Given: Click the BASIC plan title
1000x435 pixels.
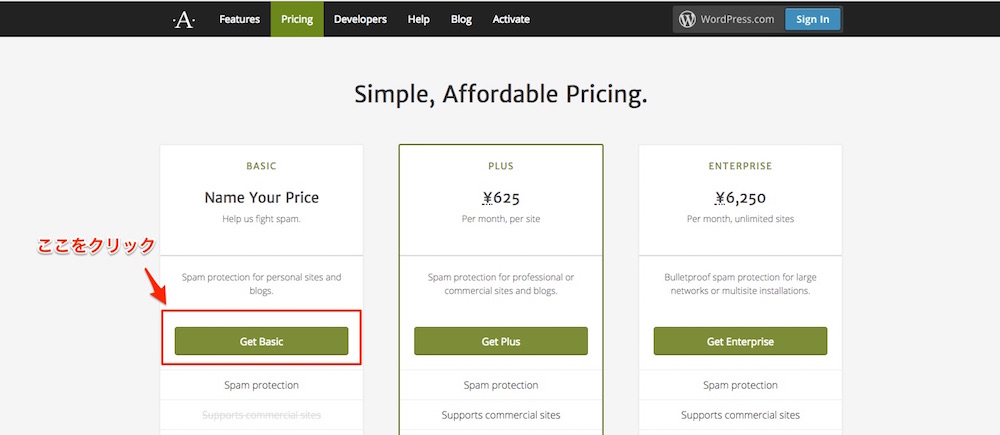Looking at the screenshot, I should pos(261,166).
